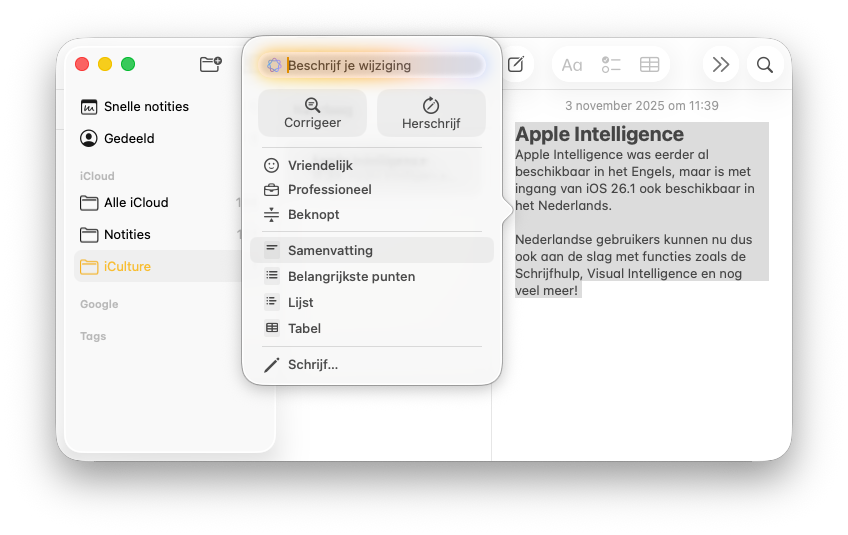Insert a table using toolbar icon
Viewport: 848px width, 535px height.
[x=649, y=65]
